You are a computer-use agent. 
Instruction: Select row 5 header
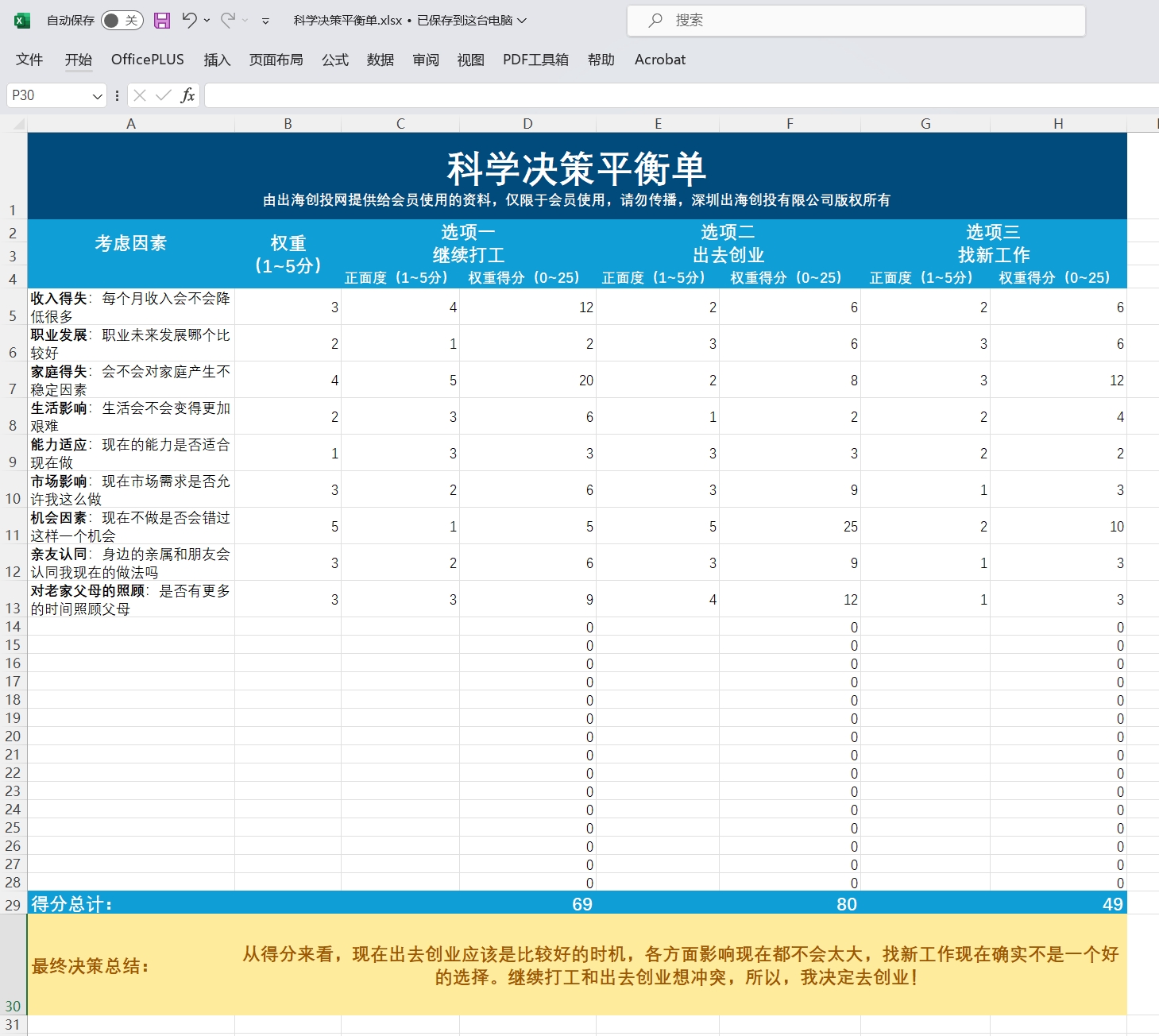[13, 307]
